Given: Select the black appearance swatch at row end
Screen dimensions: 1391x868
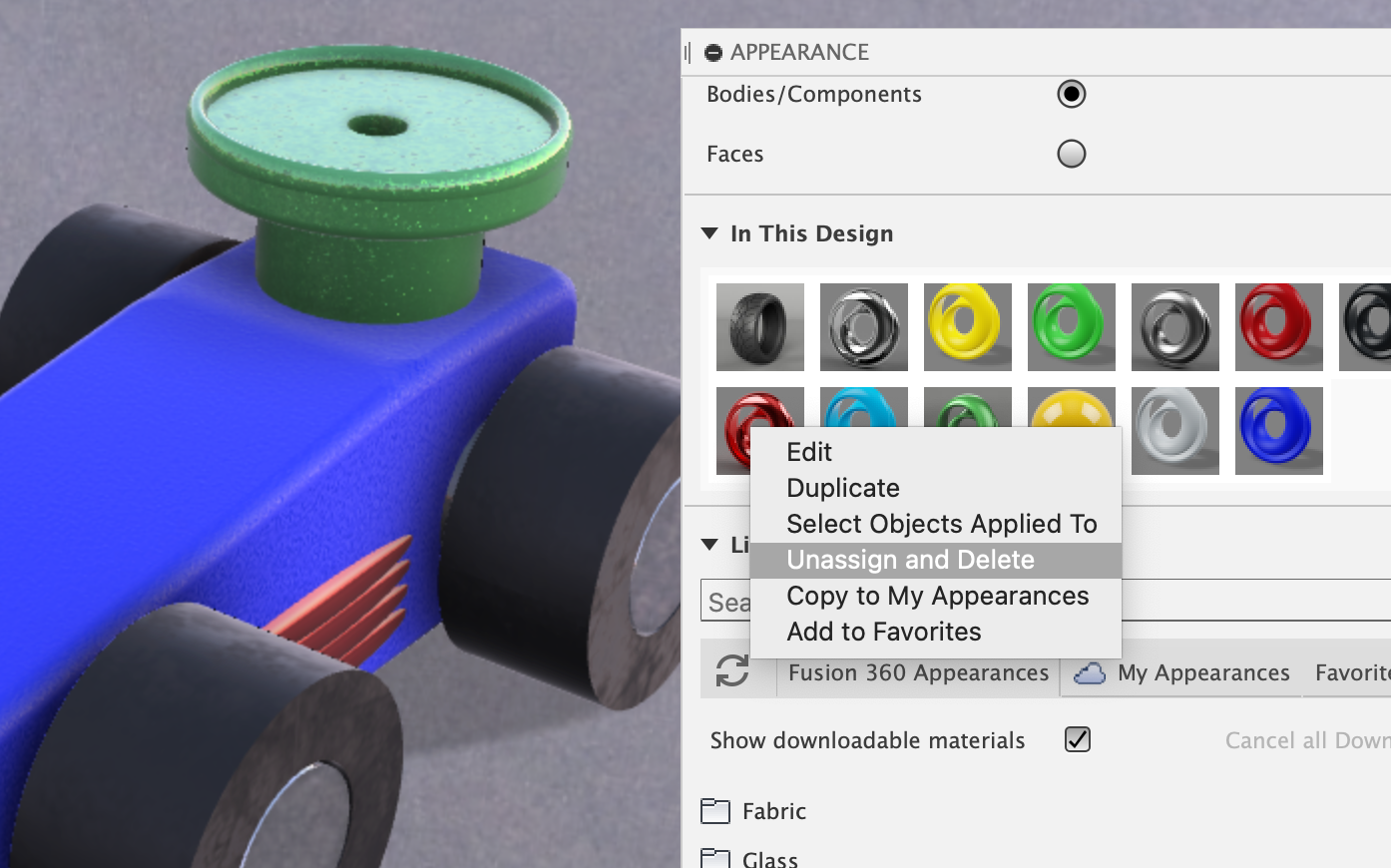Looking at the screenshot, I should click(1366, 327).
